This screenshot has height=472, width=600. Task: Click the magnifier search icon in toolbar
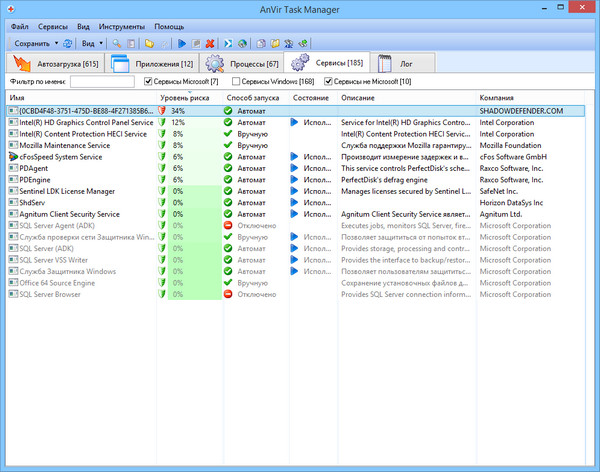[x=117, y=44]
